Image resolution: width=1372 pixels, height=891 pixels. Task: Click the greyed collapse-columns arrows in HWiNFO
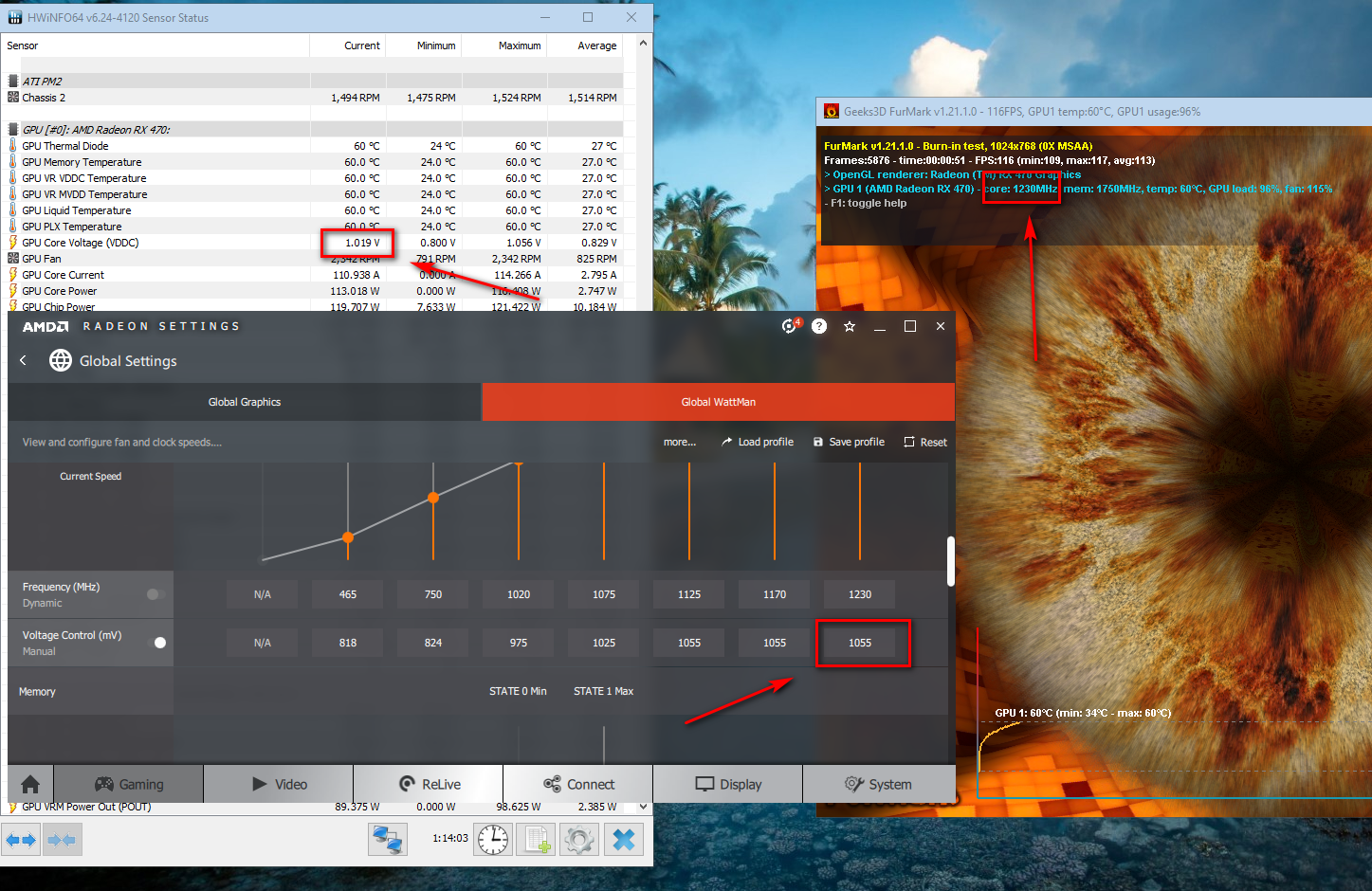point(62,840)
